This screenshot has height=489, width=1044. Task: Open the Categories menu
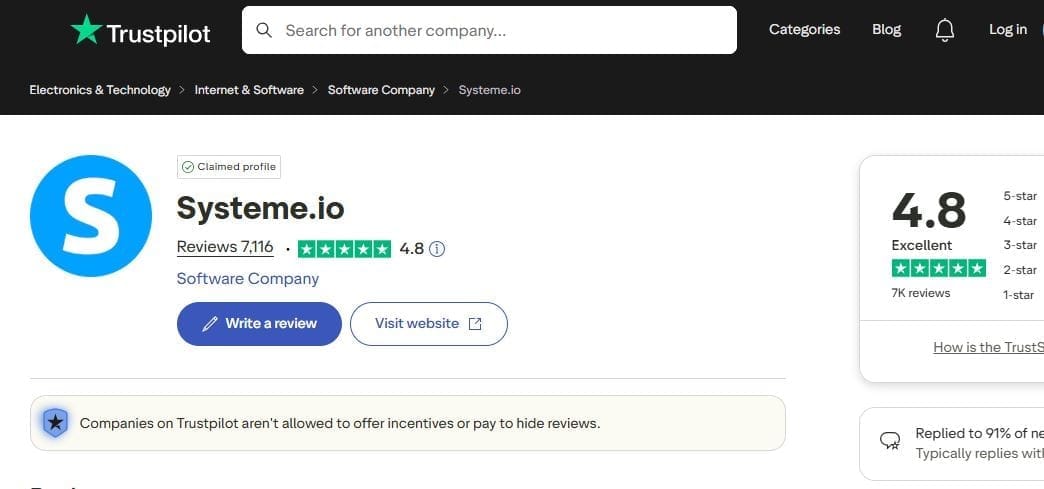tap(804, 30)
